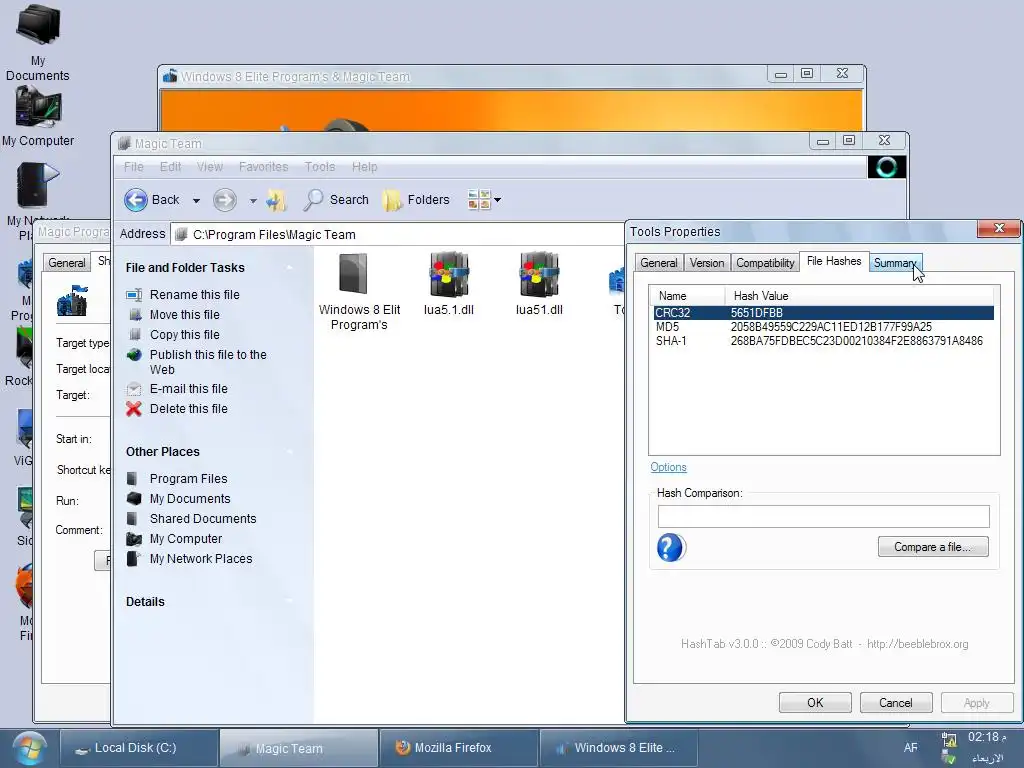Click the Hash Value column header
This screenshot has height=768, width=1024.
tap(859, 296)
